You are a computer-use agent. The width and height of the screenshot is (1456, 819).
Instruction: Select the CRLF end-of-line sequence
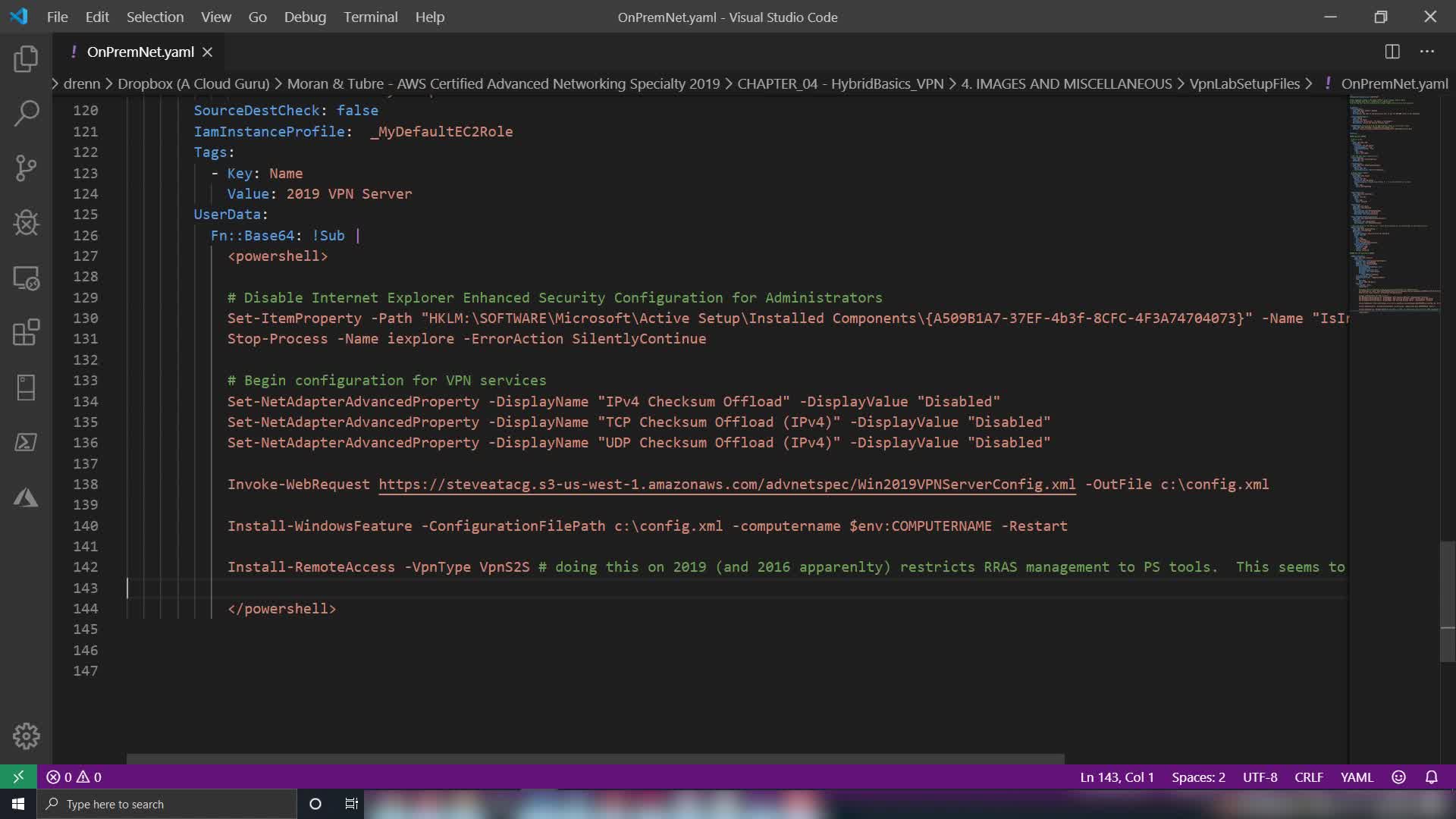pos(1308,777)
